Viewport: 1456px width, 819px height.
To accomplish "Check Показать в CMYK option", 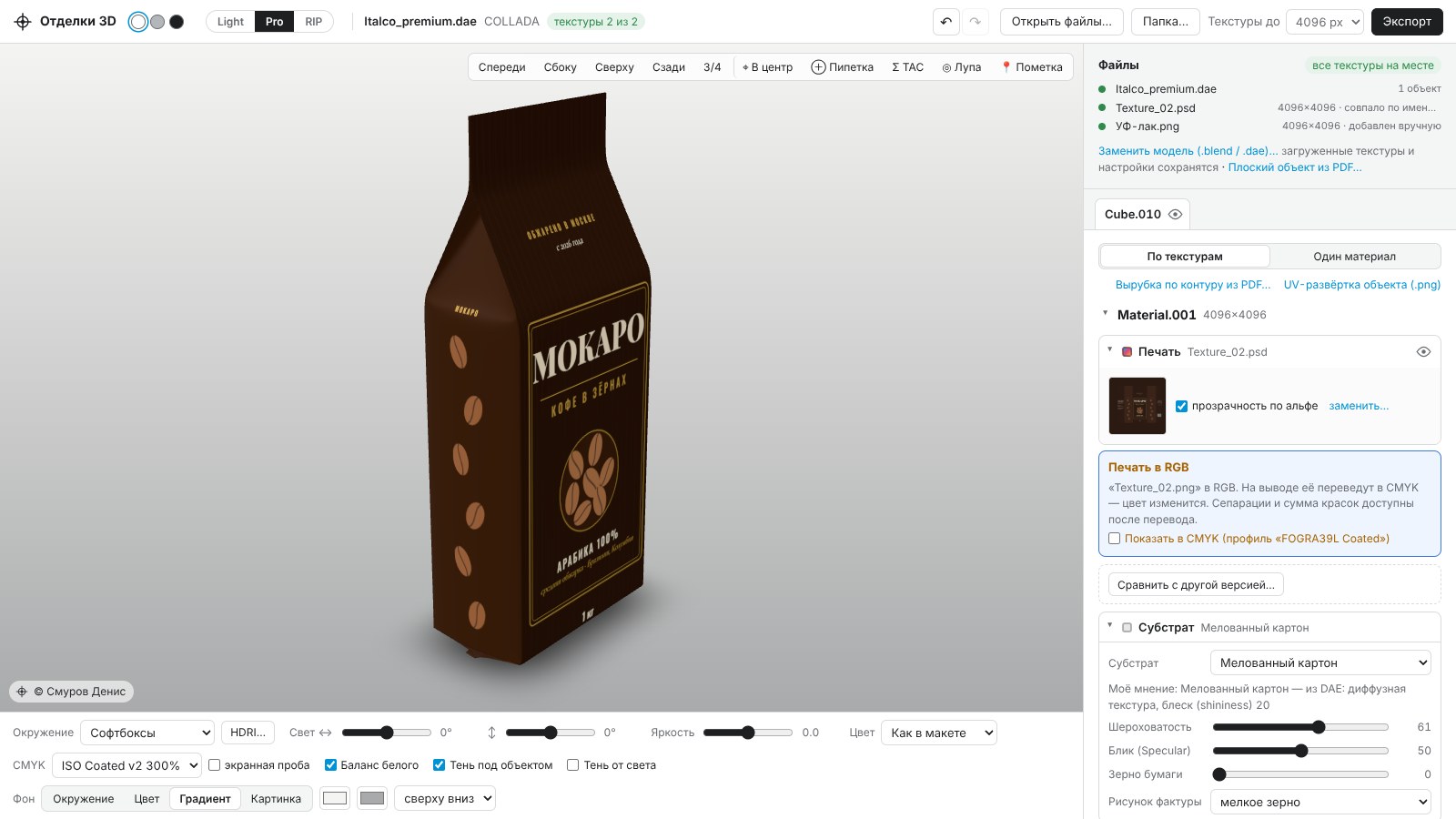I will (x=1114, y=539).
